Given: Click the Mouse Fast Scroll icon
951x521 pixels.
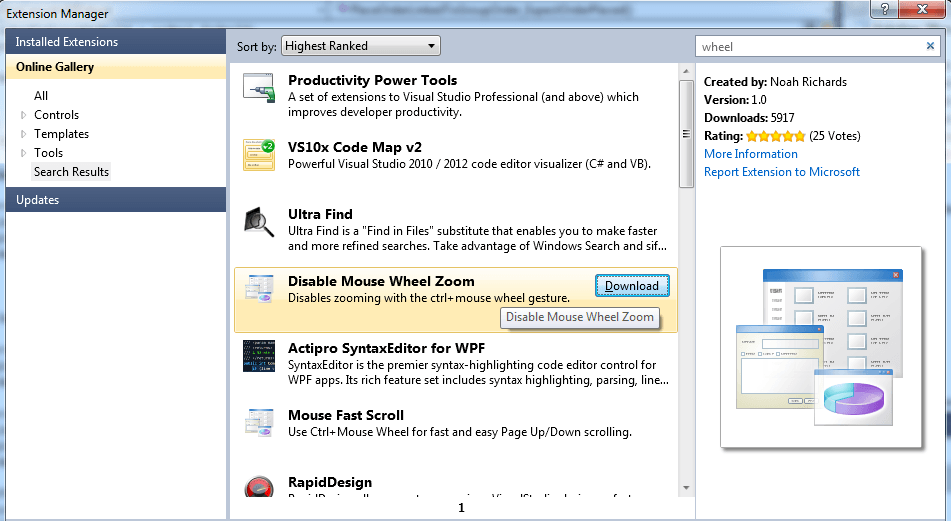Looking at the screenshot, I should point(259,423).
